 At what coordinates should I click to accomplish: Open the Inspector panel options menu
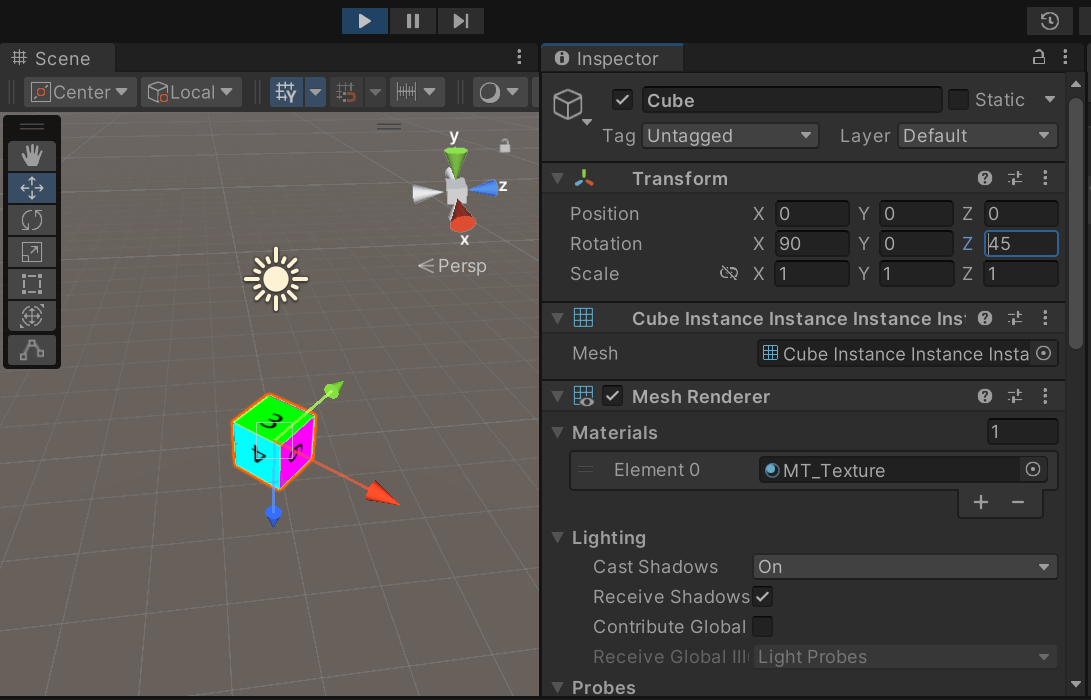click(x=1065, y=57)
